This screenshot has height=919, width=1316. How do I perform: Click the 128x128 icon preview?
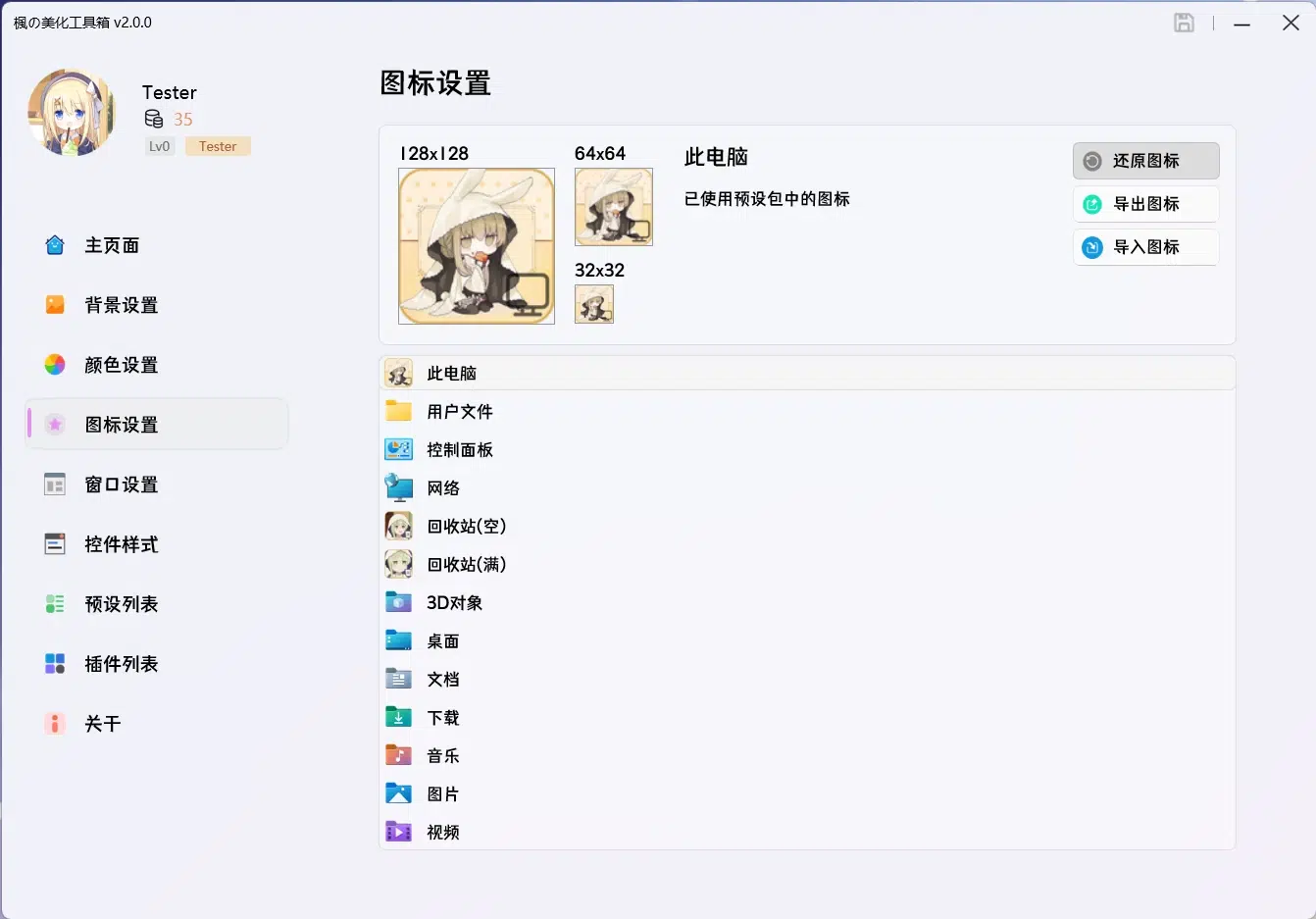tap(477, 246)
